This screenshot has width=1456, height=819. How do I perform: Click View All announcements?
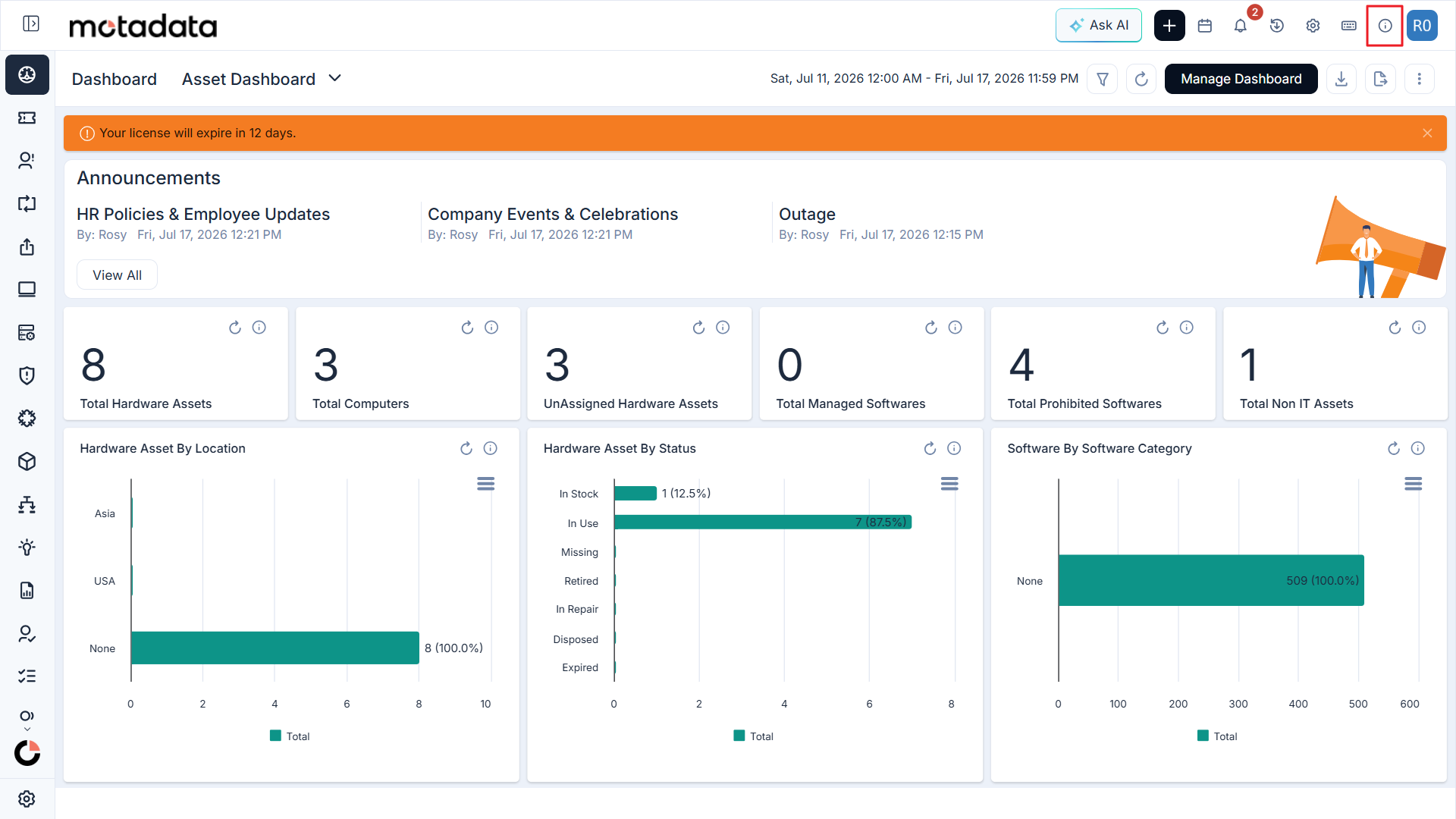click(117, 275)
